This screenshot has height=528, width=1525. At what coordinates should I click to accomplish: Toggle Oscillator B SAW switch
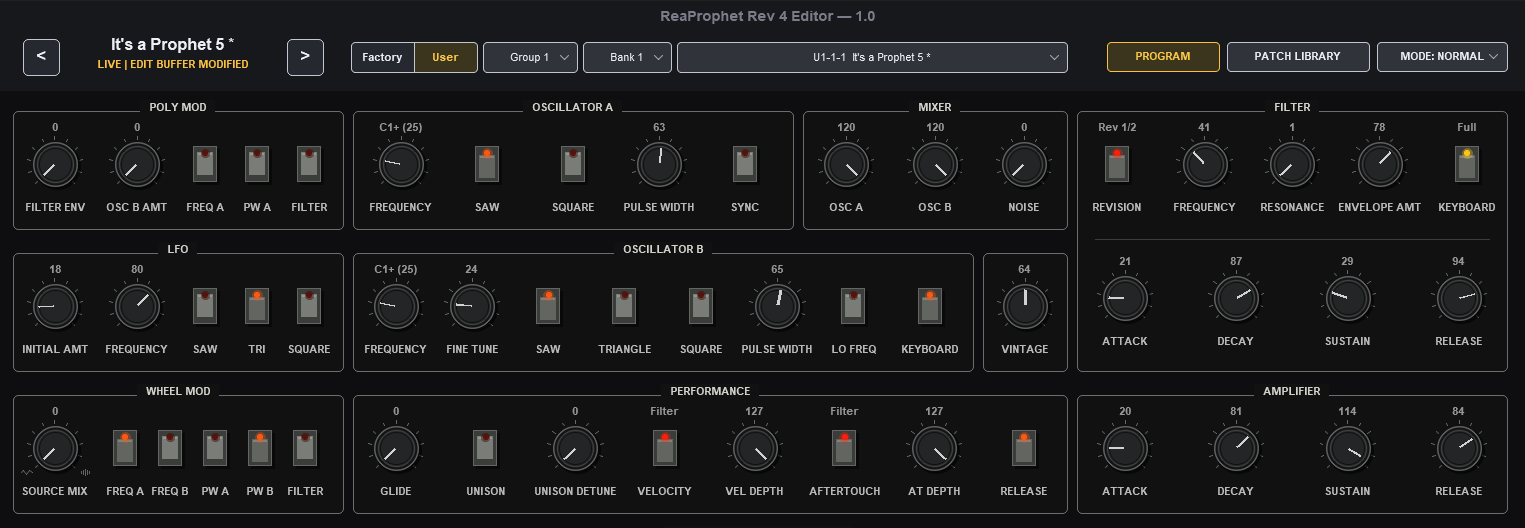pyautogui.click(x=548, y=305)
